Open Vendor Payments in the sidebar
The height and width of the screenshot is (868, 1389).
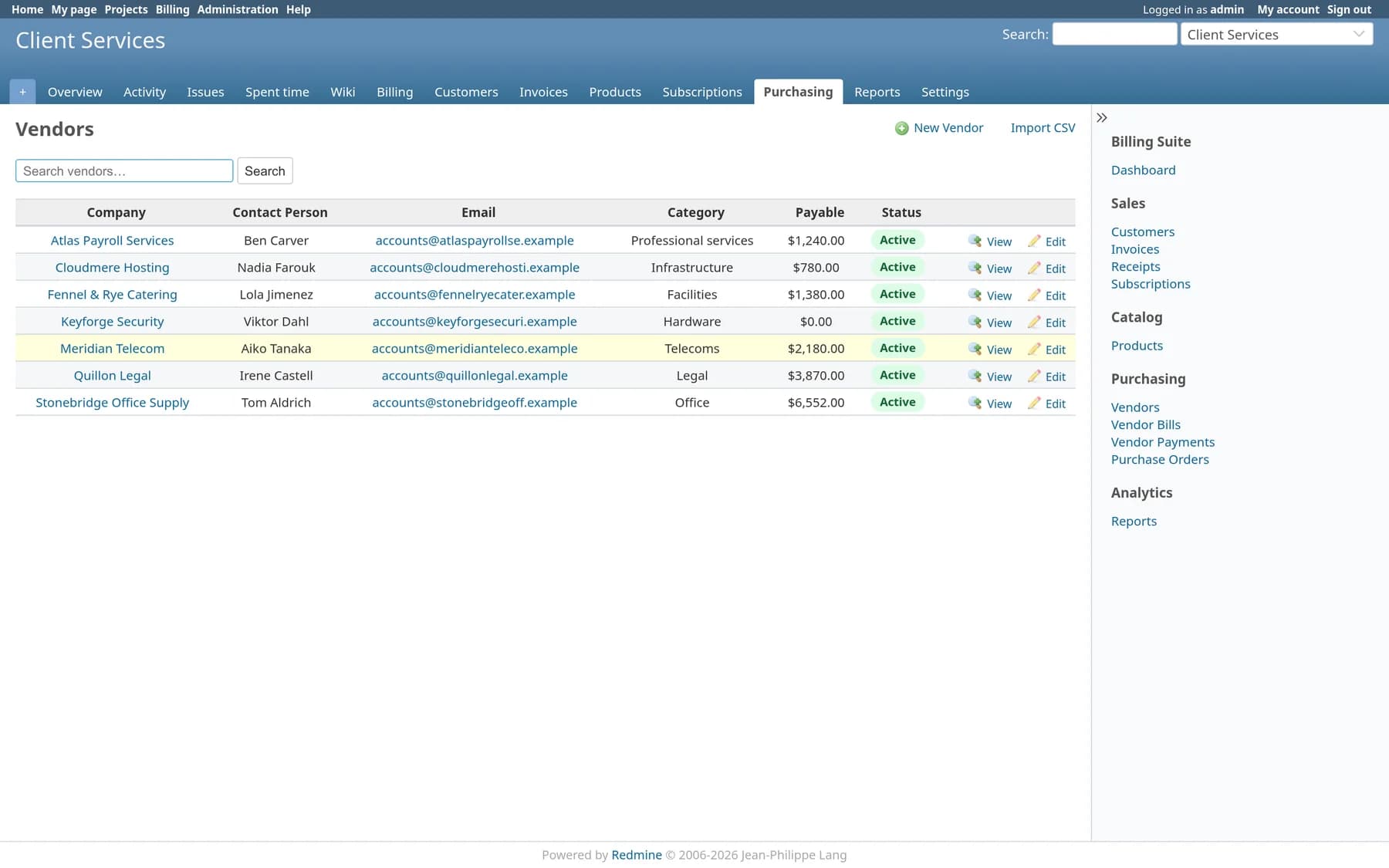[1162, 442]
